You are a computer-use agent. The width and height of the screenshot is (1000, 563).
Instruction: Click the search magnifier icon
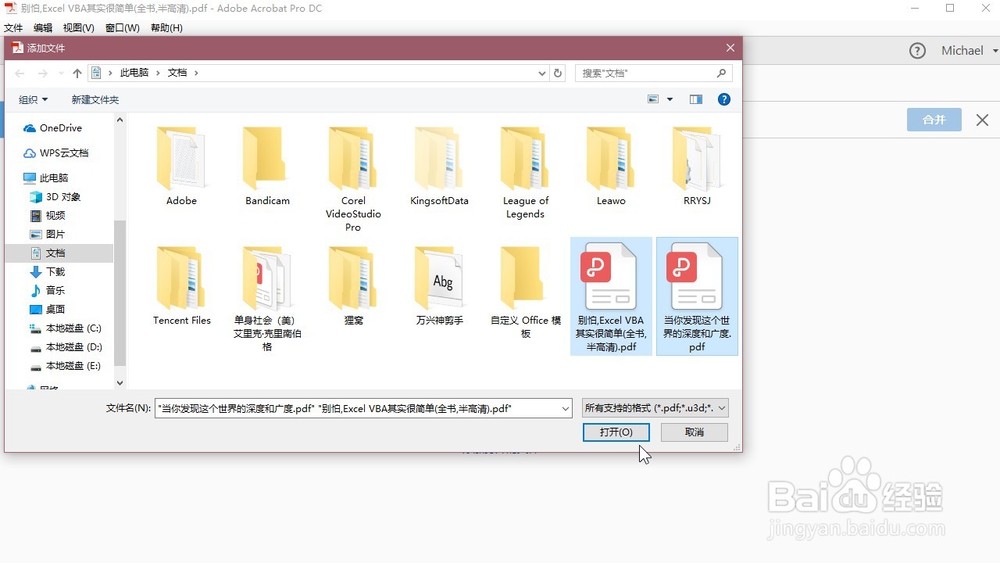coord(721,73)
